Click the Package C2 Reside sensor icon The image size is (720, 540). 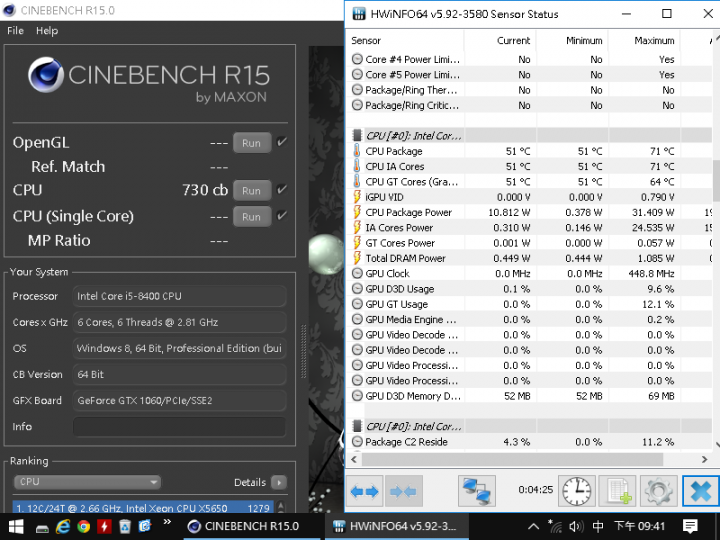pos(357,442)
